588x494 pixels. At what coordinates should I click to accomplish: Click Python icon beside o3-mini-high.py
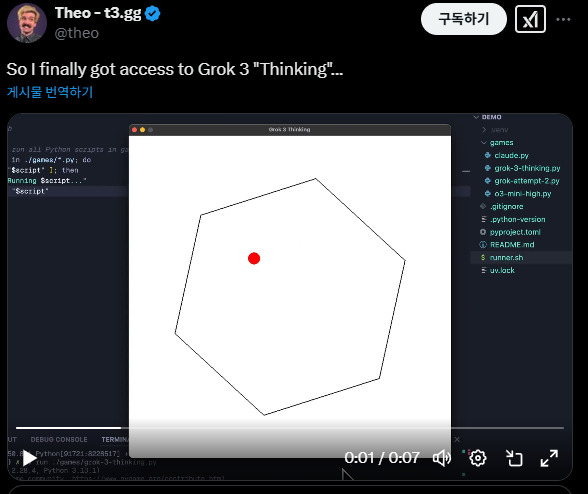(488, 194)
